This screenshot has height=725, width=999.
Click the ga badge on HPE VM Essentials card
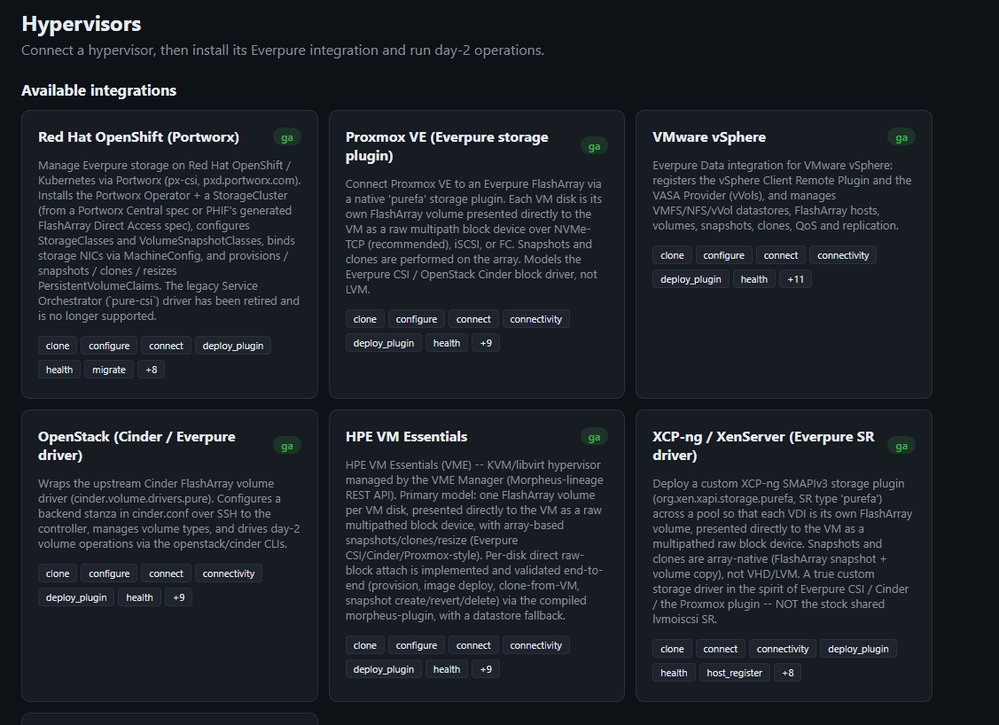coord(594,437)
